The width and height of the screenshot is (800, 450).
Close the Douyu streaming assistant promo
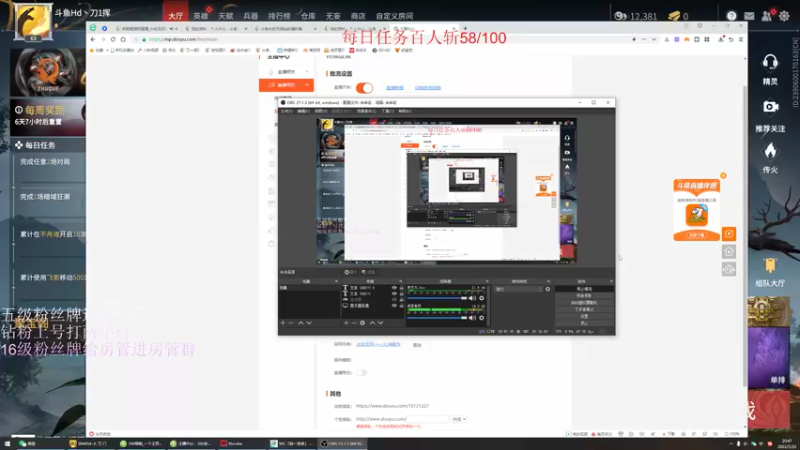(723, 176)
